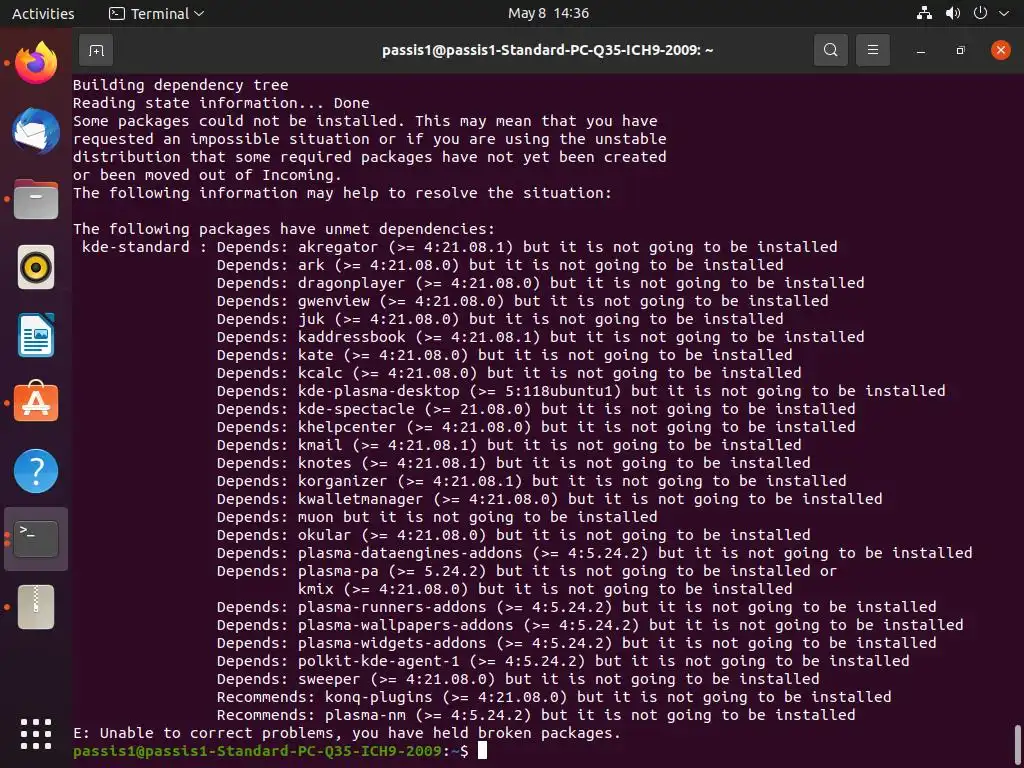The image size is (1024, 768).
Task: Click the 'Unable to correct problems' error line
Action: pos(347,733)
